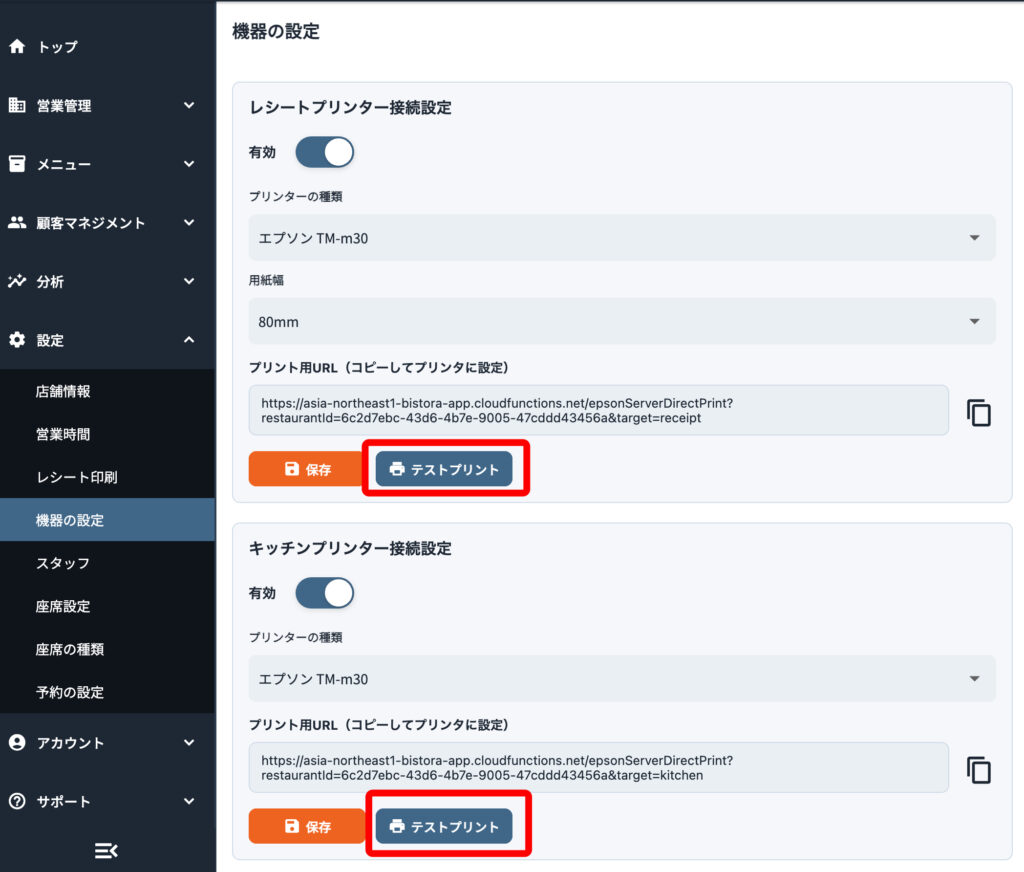Image resolution: width=1024 pixels, height=872 pixels.
Task: Click the building icon for 営業管理
Action: click(17, 105)
